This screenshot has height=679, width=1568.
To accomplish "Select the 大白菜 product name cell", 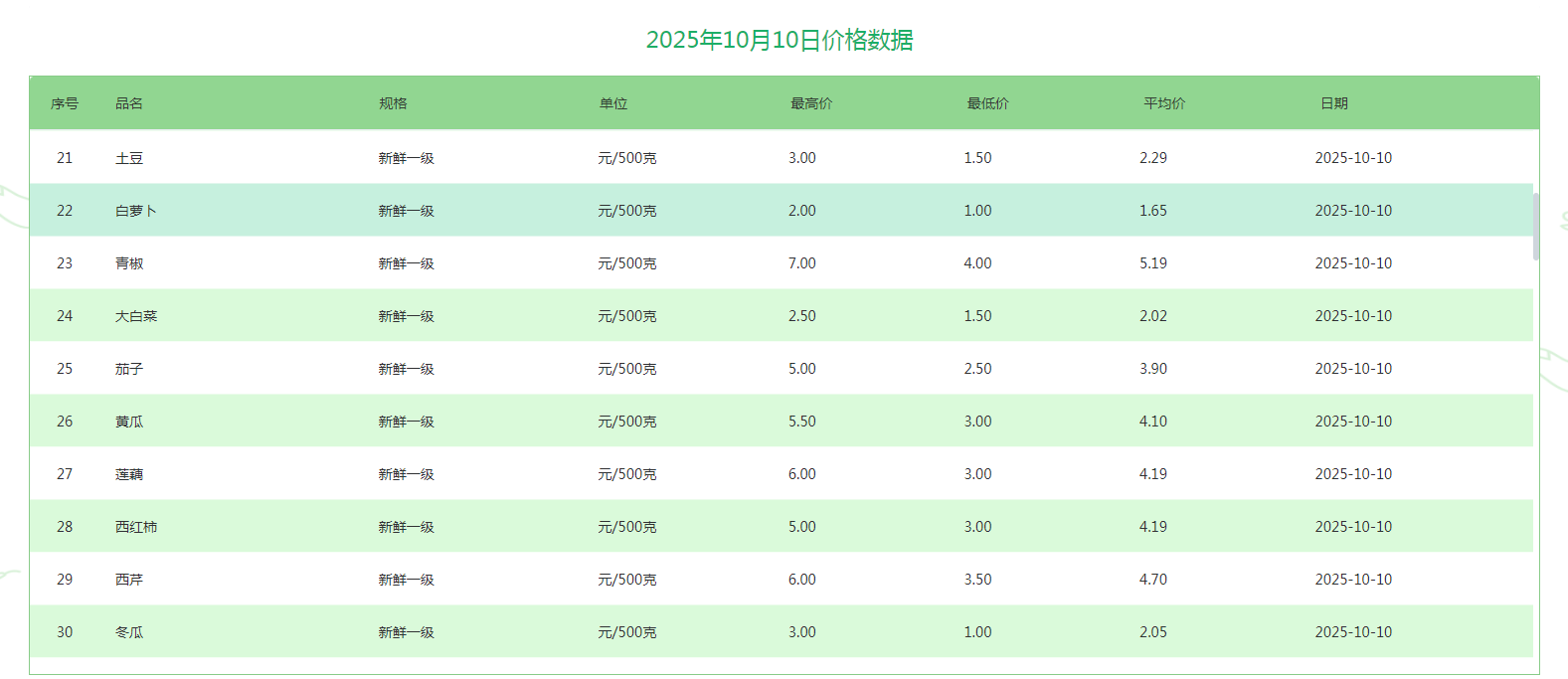I will (x=136, y=316).
